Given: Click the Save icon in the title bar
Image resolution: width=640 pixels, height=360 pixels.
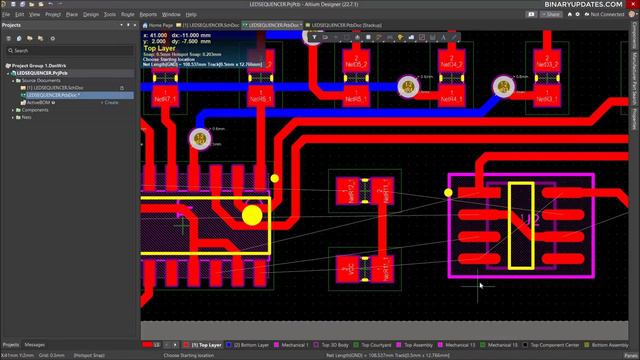Looking at the screenshot, I should pyautogui.click(x=13, y=4).
